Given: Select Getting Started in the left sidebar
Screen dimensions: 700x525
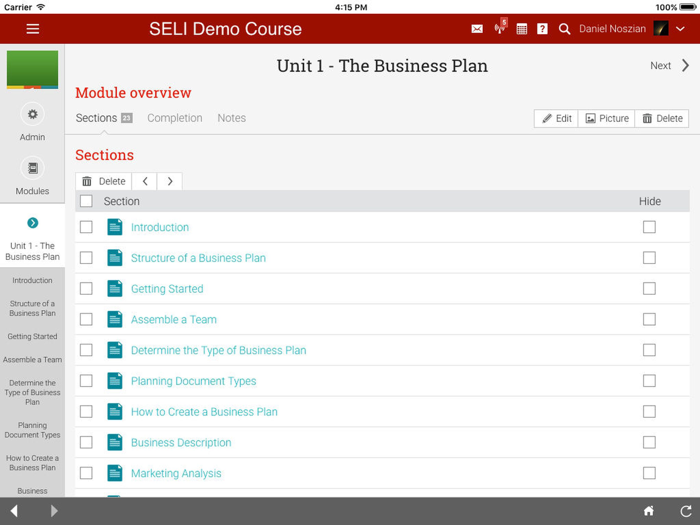Looking at the screenshot, I should click(x=32, y=337).
